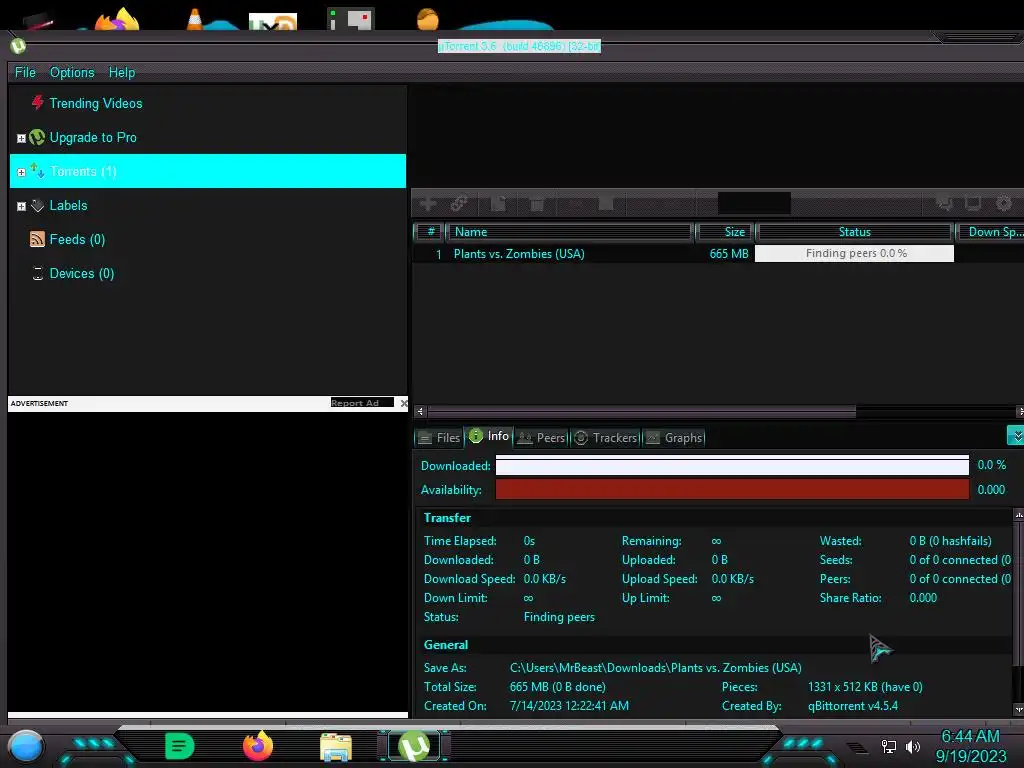Click the torrent list scrollbar's left arrow
The image size is (1024, 768).
(x=420, y=411)
